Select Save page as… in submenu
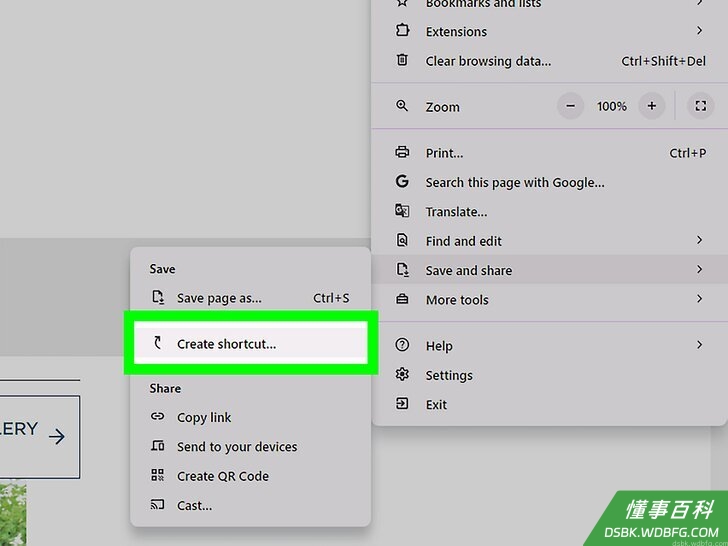This screenshot has width=728, height=546. [251, 298]
